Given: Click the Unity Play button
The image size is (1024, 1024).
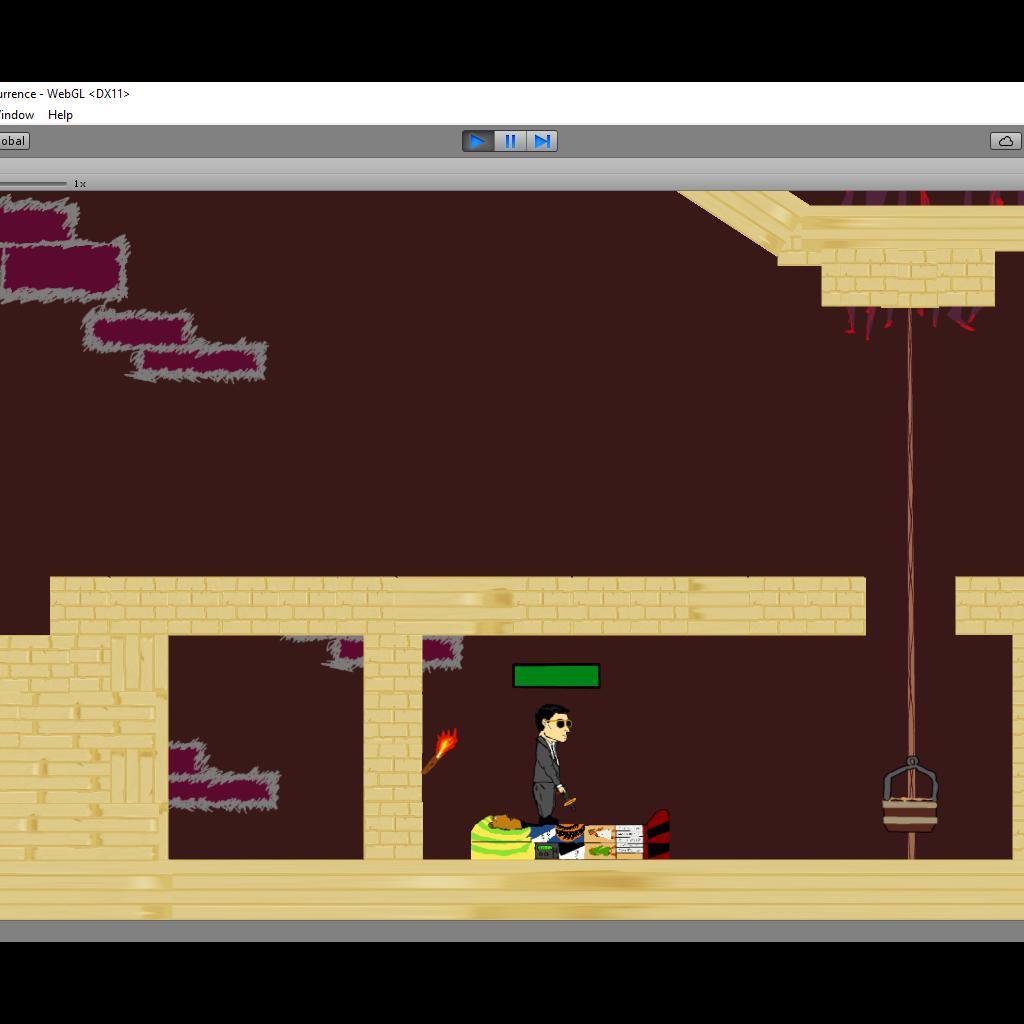Looking at the screenshot, I should point(478,141).
